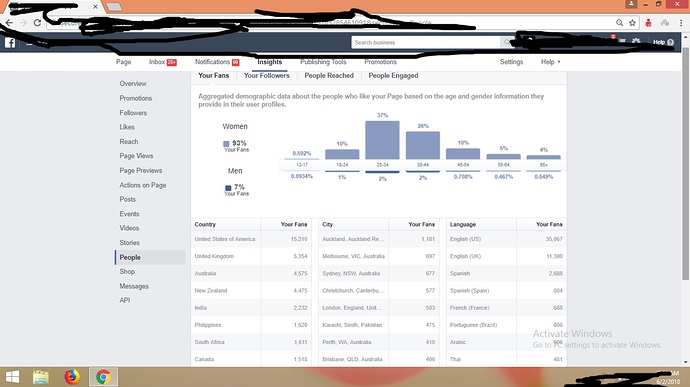Open Firefox from the taskbar
The height and width of the screenshot is (387, 690).
pyautogui.click(x=72, y=377)
